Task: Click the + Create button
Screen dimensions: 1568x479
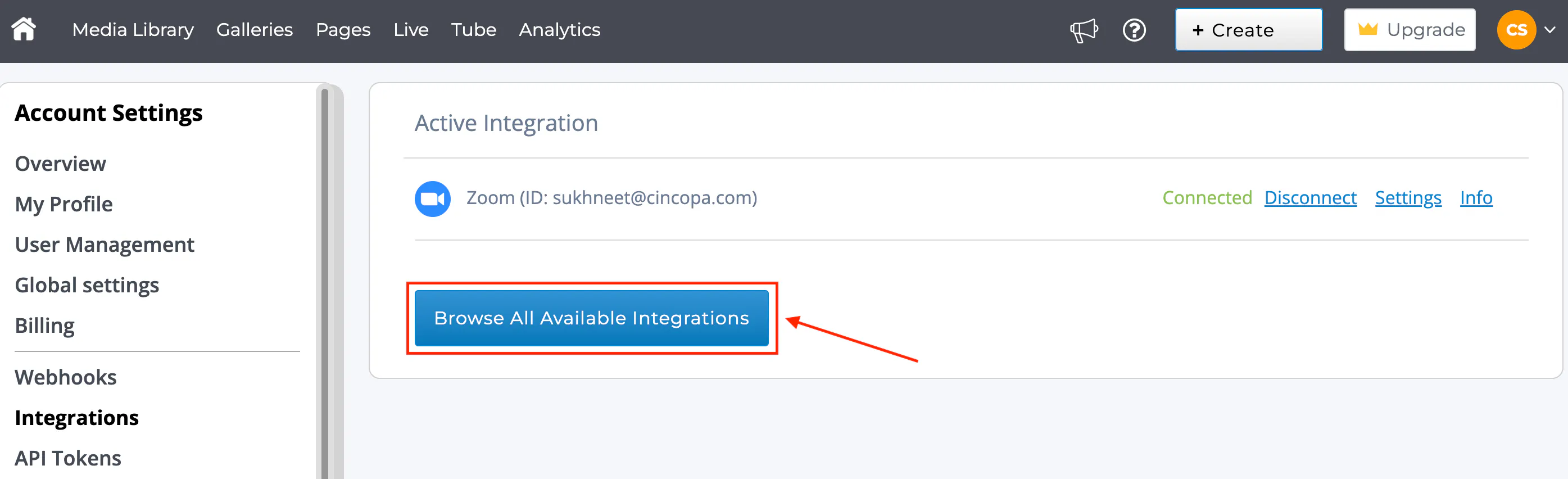Action: click(x=1248, y=30)
